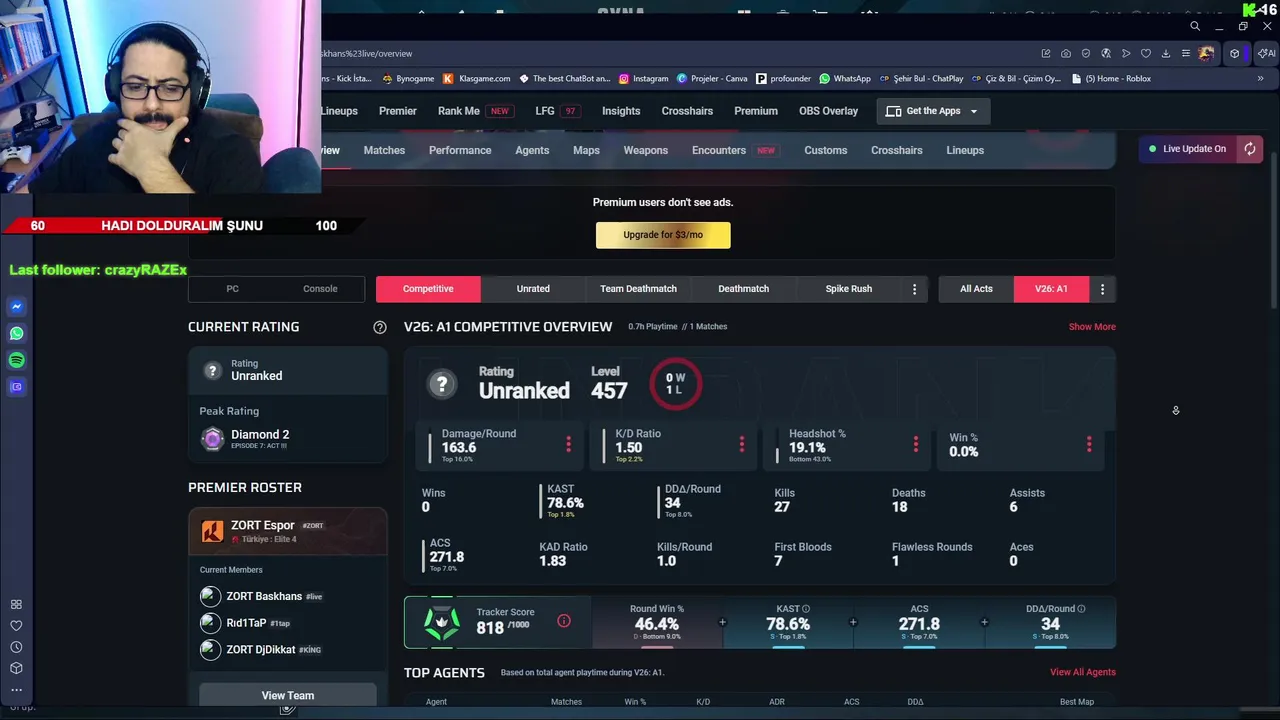Open WhatsApp in the browser sidebar
The width and height of the screenshot is (1280, 720).
click(16, 333)
